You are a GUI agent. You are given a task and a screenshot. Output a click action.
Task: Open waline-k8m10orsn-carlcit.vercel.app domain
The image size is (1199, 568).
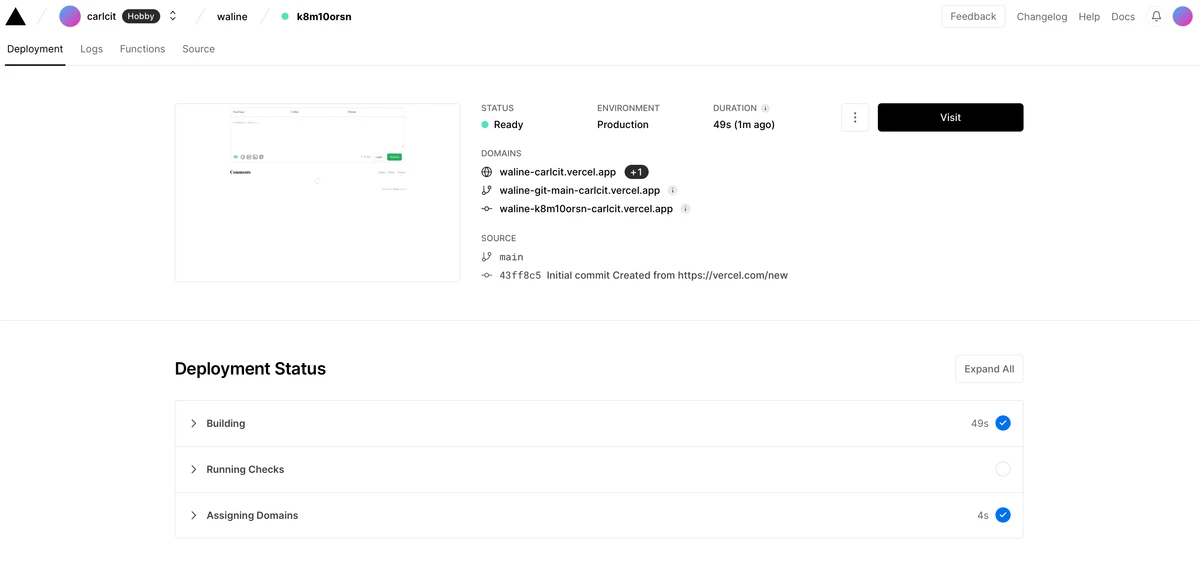pos(587,209)
